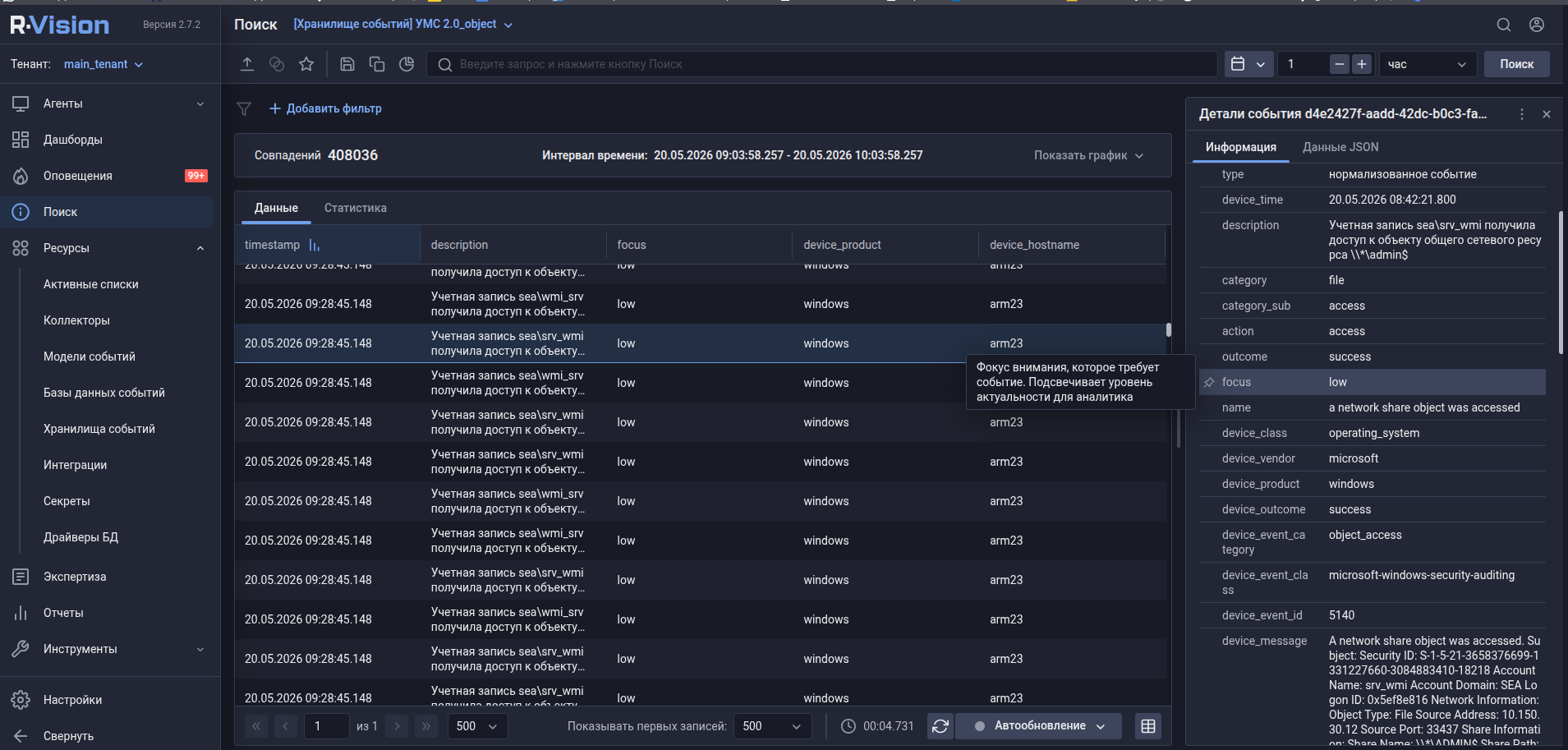This screenshot has height=750, width=1568.
Task: Expand the Агенты sidebar section
Action: tap(110, 104)
